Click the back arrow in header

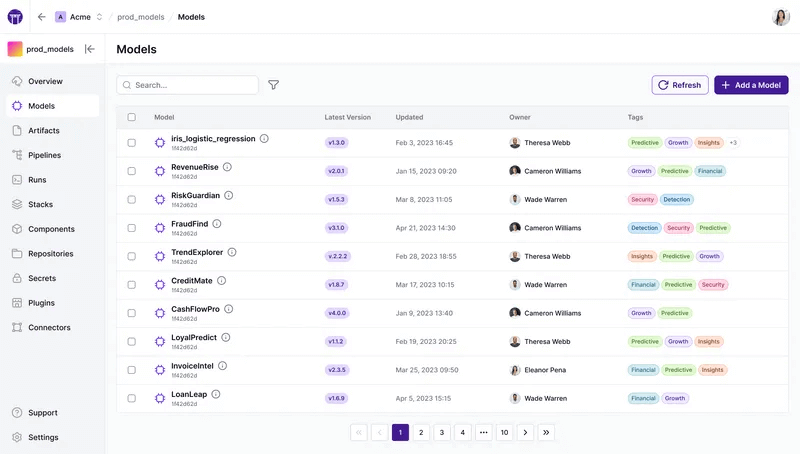pos(41,17)
